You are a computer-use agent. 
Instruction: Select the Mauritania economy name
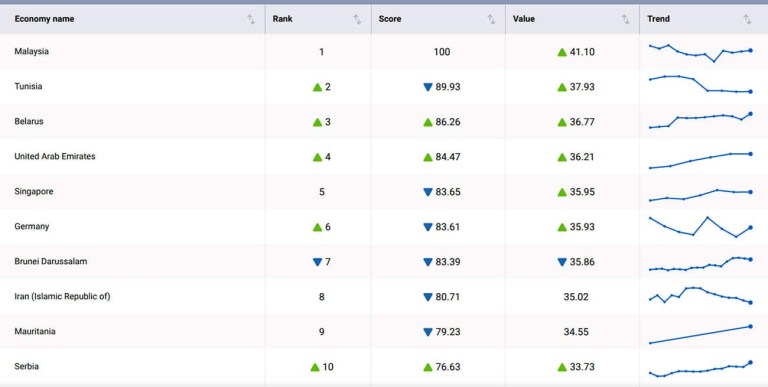pos(35,332)
